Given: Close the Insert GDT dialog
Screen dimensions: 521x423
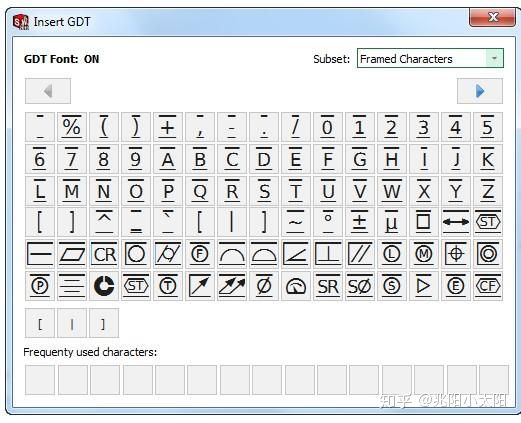Looking at the screenshot, I should (492, 17).
